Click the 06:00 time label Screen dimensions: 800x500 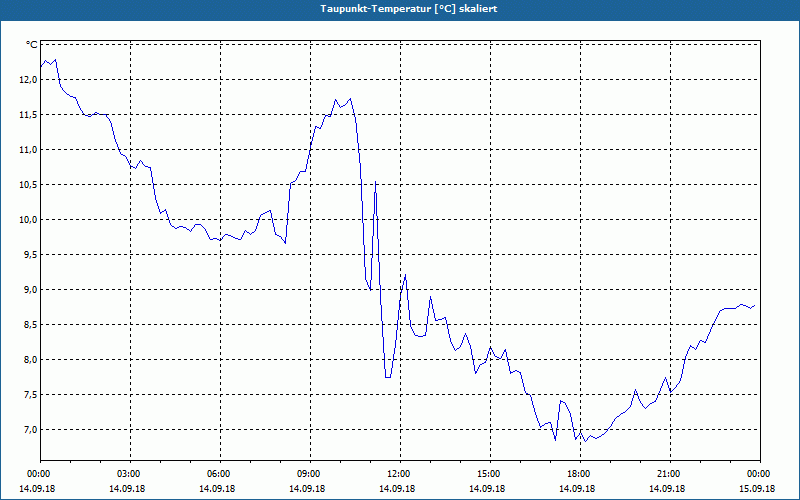tap(218, 474)
